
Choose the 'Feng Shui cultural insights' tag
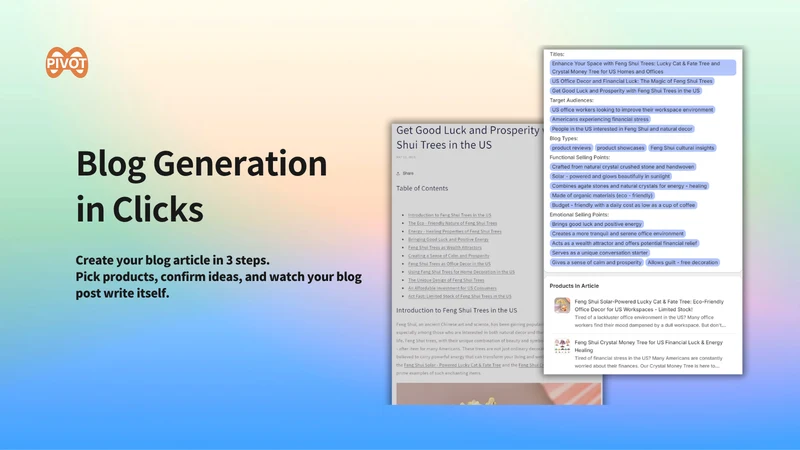point(682,148)
